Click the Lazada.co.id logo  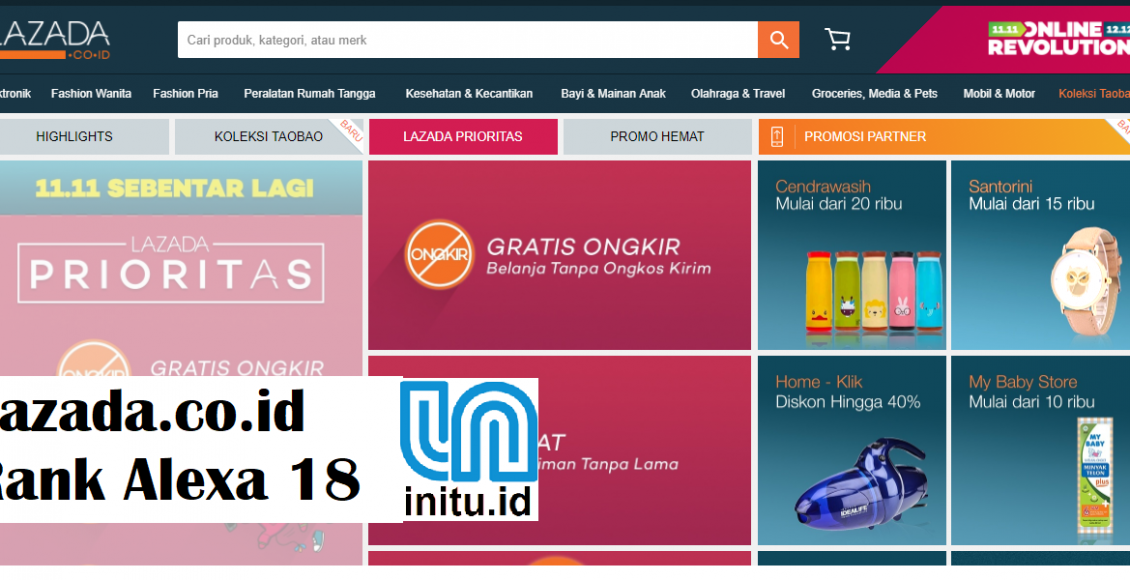[x=55, y=40]
